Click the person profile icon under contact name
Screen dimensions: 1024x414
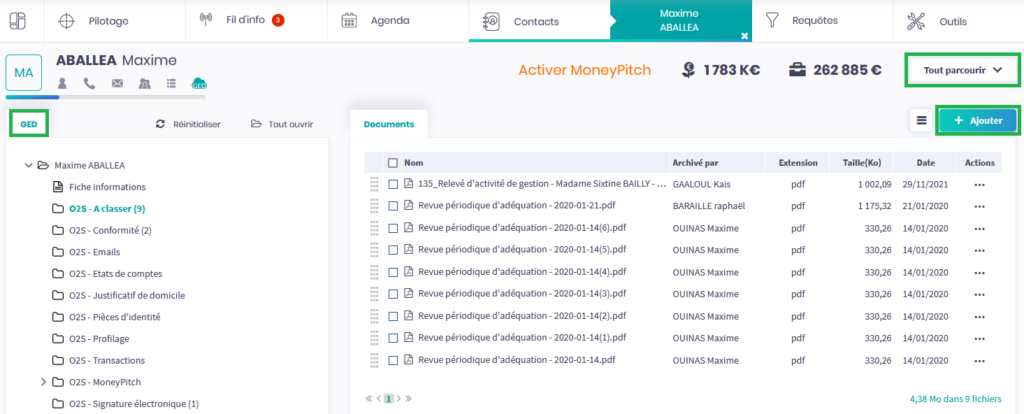click(x=63, y=83)
